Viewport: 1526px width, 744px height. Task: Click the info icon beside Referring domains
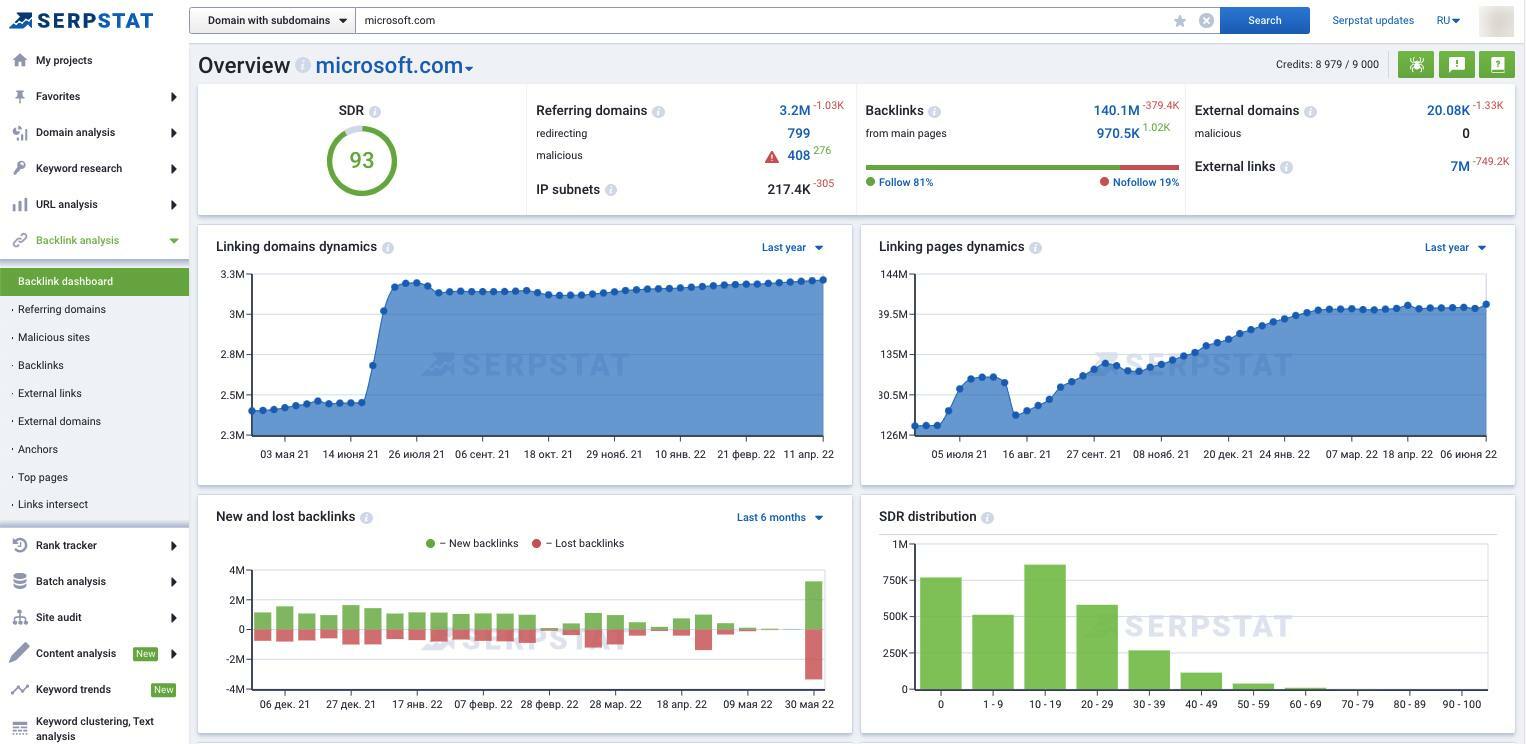click(x=659, y=112)
